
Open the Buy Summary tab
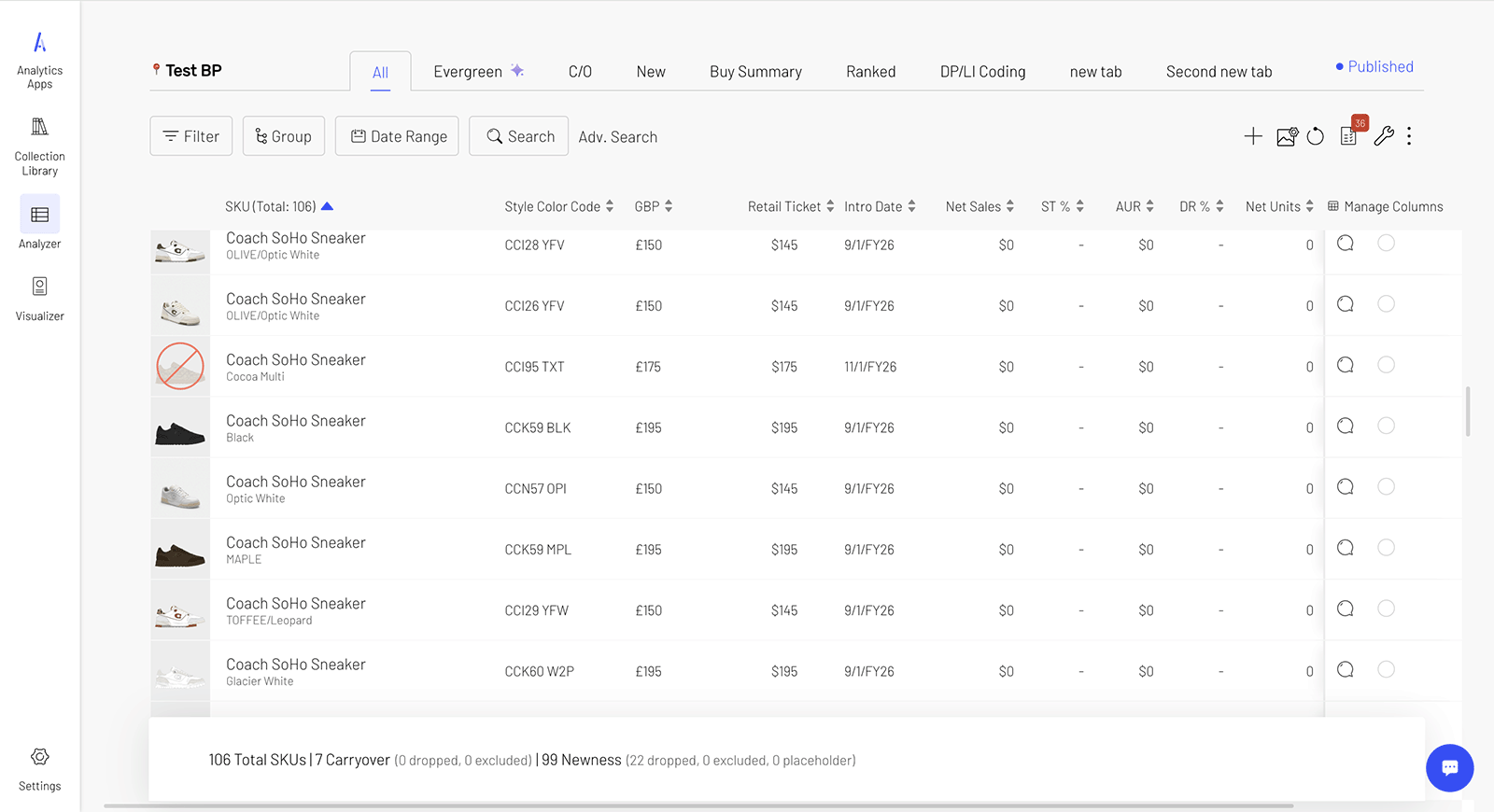(755, 72)
